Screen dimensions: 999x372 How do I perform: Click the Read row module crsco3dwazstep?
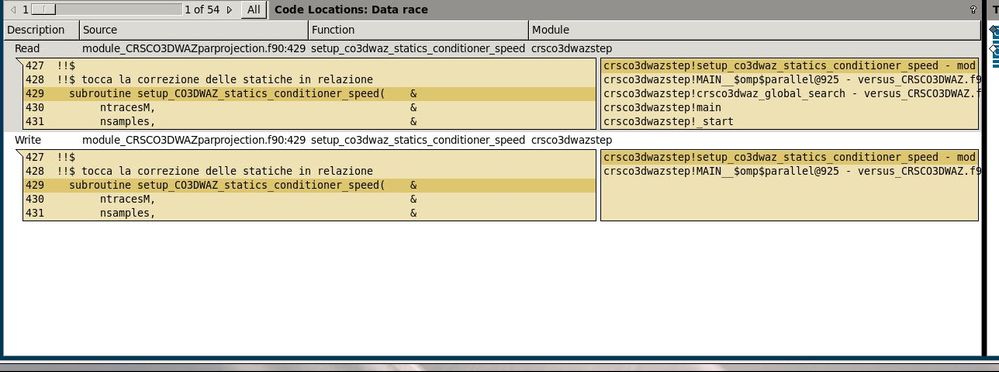tap(571, 48)
